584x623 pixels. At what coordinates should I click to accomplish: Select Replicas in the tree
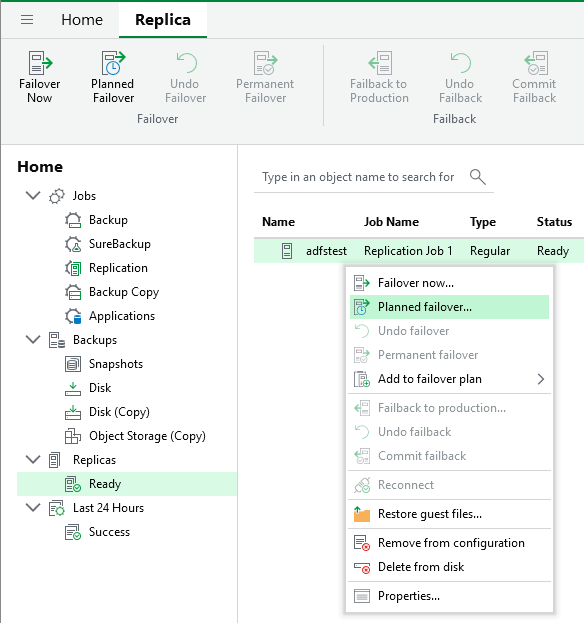coord(94,460)
